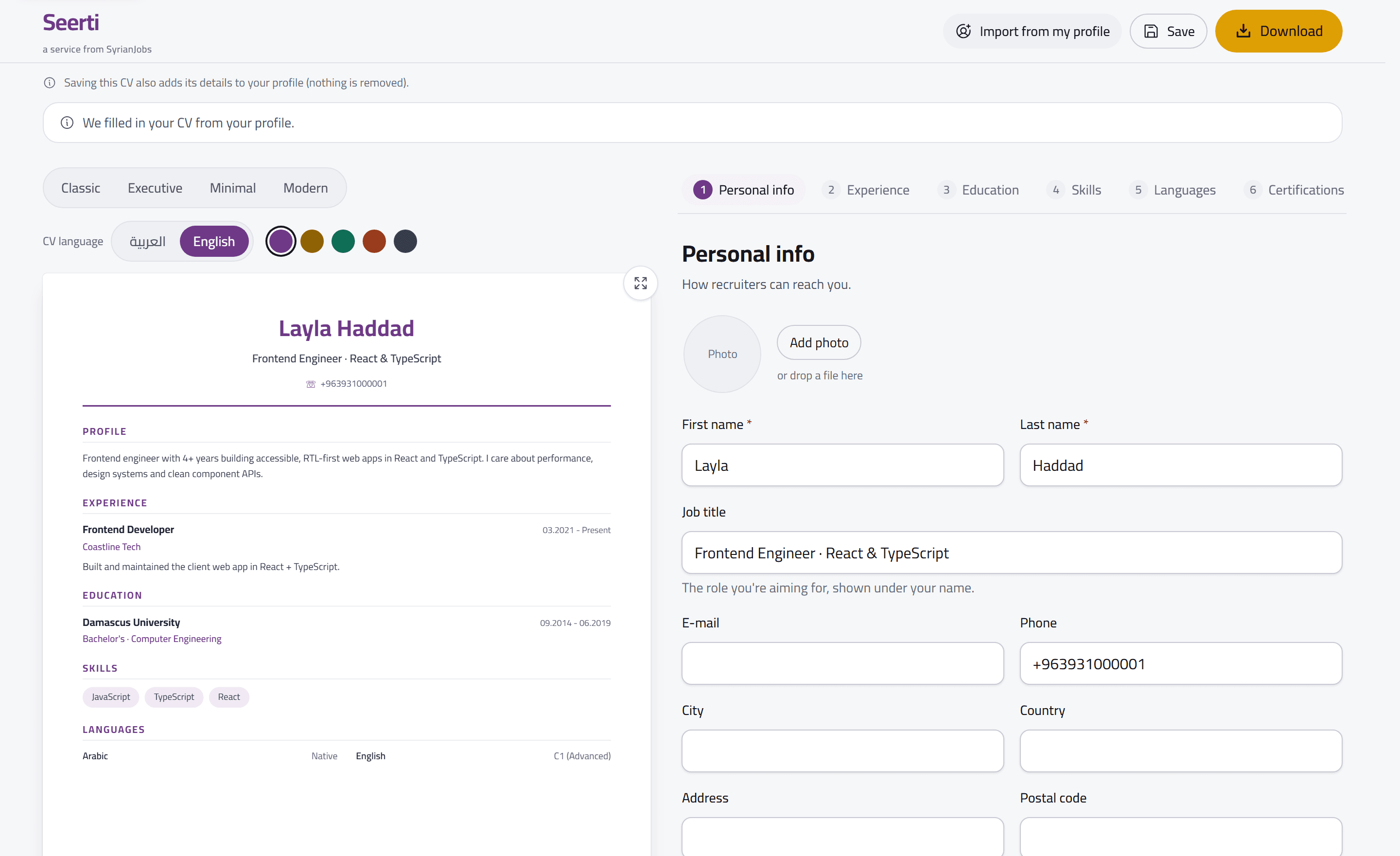Go to the Experience step
The height and width of the screenshot is (856, 1400).
pyautogui.click(x=865, y=190)
